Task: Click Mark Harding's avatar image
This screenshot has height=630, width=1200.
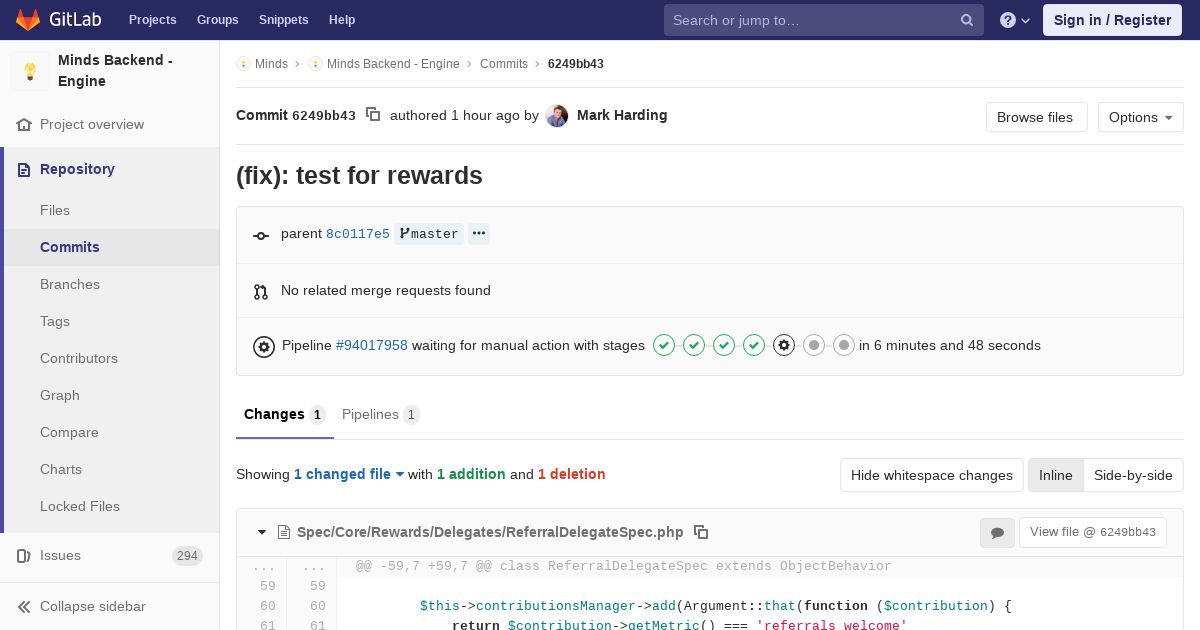Action: [557, 116]
